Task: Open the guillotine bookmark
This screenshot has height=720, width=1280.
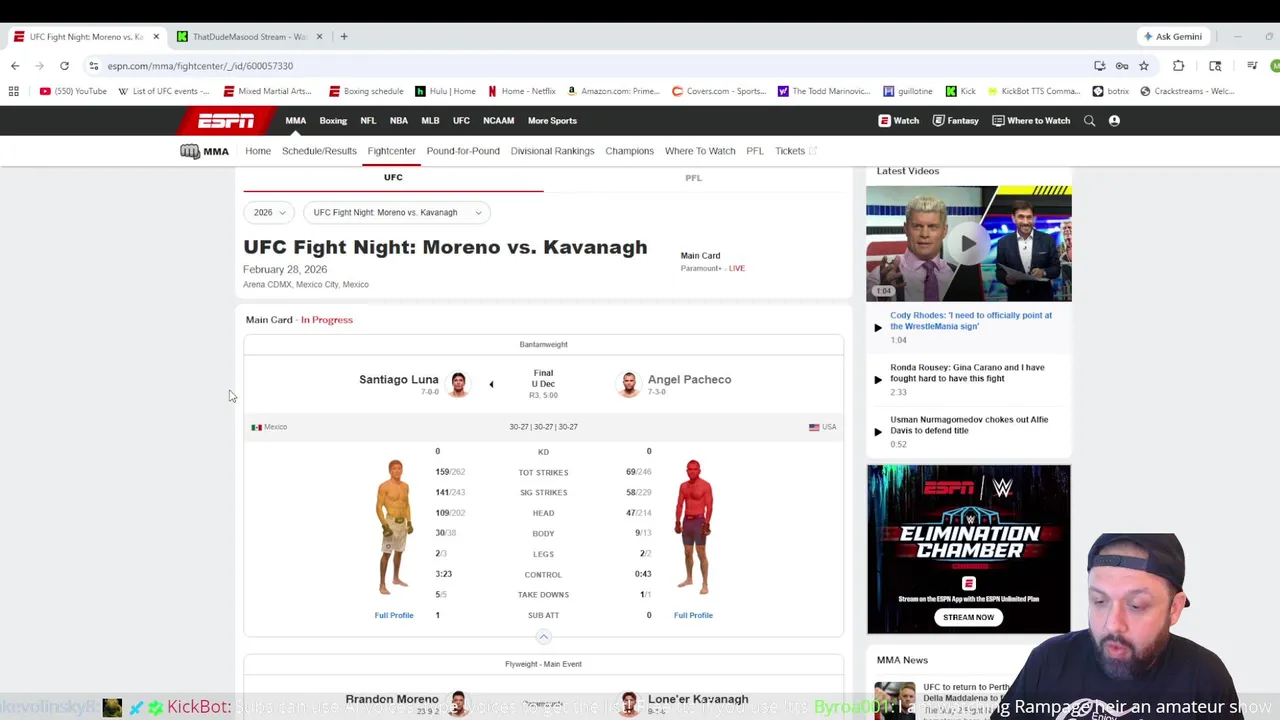Action: coord(908,91)
